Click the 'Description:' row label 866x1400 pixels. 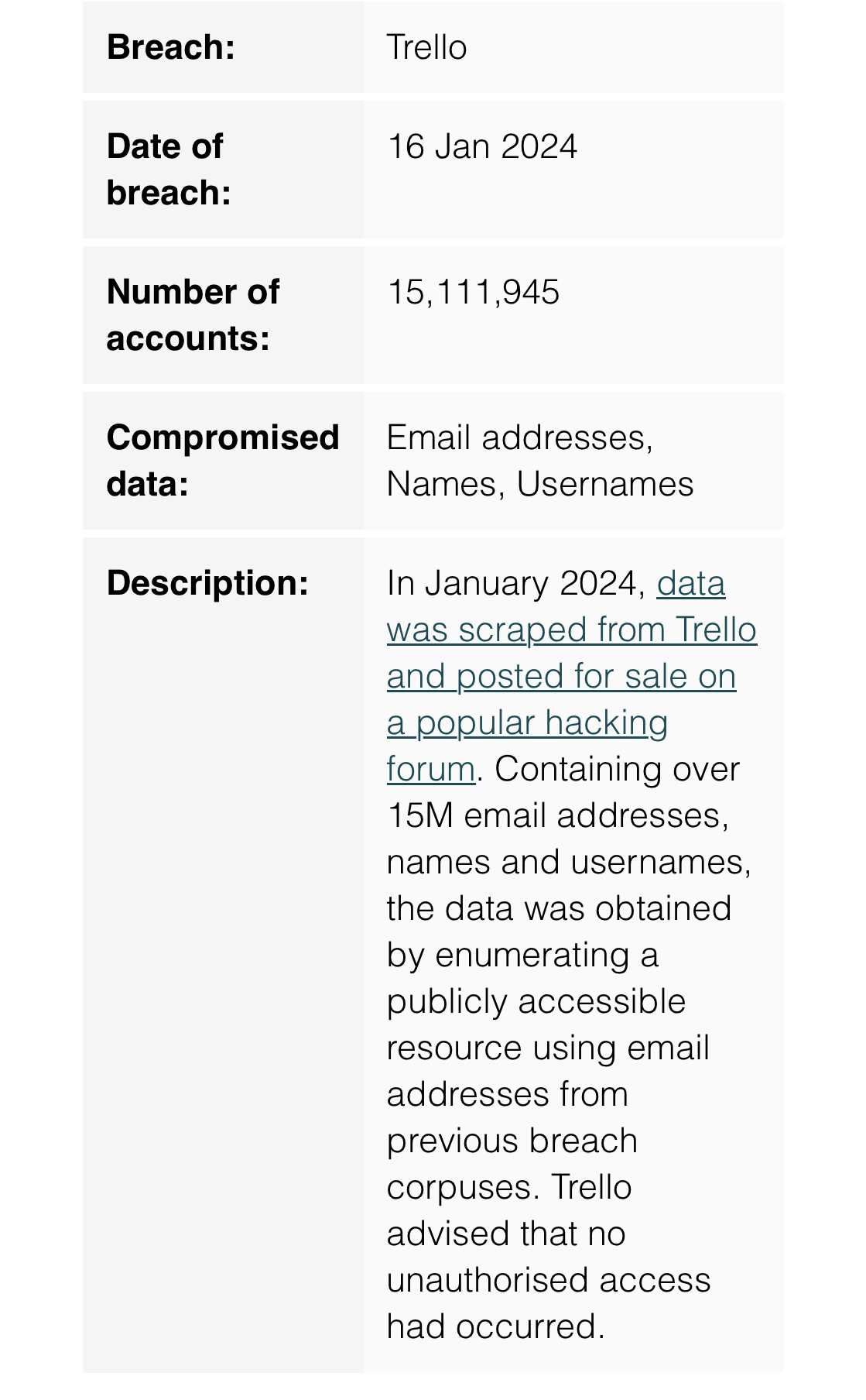207,583
